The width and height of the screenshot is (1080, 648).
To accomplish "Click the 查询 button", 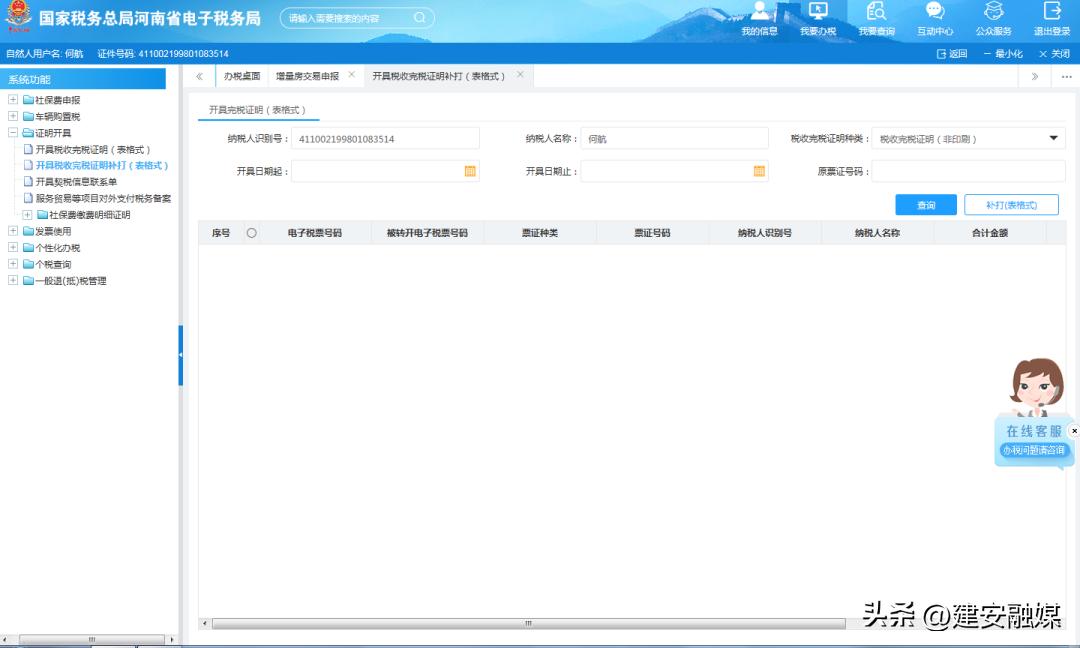I will point(925,204).
